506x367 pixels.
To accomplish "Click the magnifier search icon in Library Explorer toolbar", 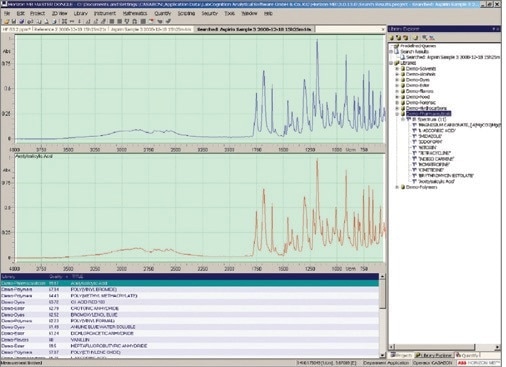I will (425, 38).
